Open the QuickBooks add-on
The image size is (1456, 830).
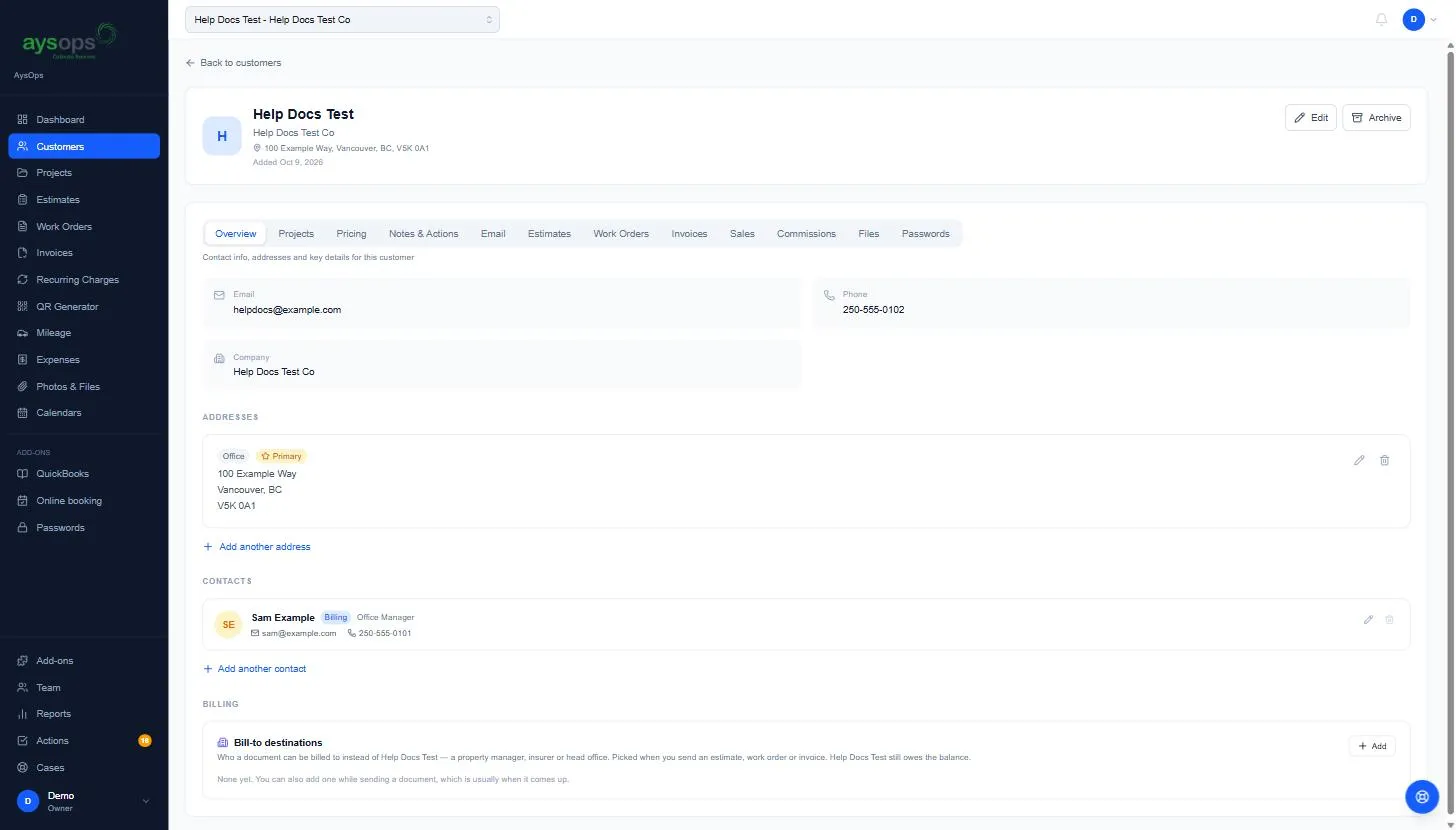(84, 474)
